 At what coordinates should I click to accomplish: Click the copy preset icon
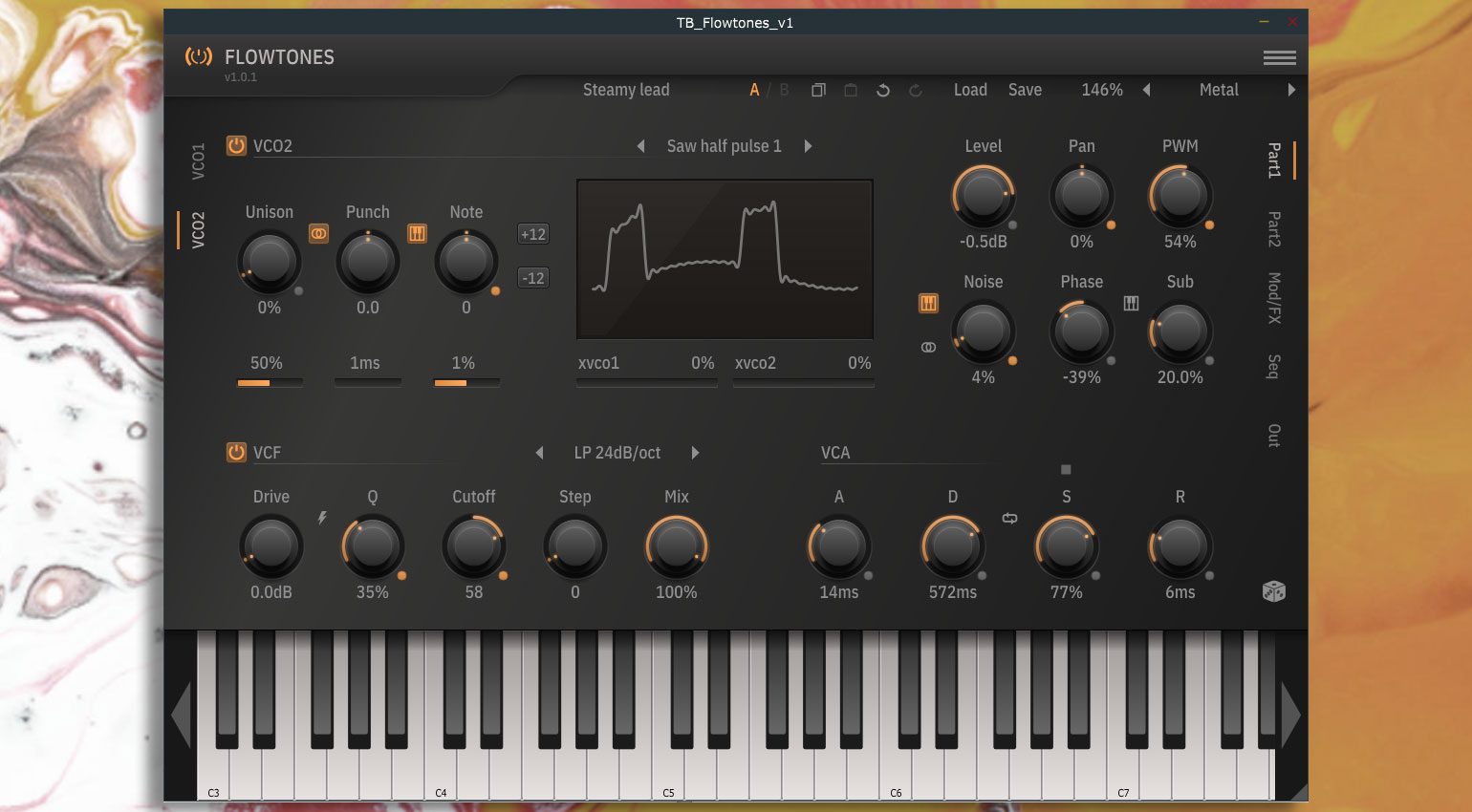click(x=818, y=90)
